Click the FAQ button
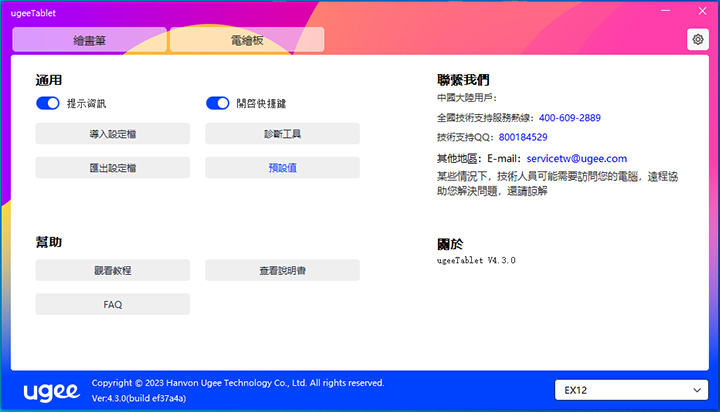Image resolution: width=720 pixels, height=412 pixels. coord(112,304)
